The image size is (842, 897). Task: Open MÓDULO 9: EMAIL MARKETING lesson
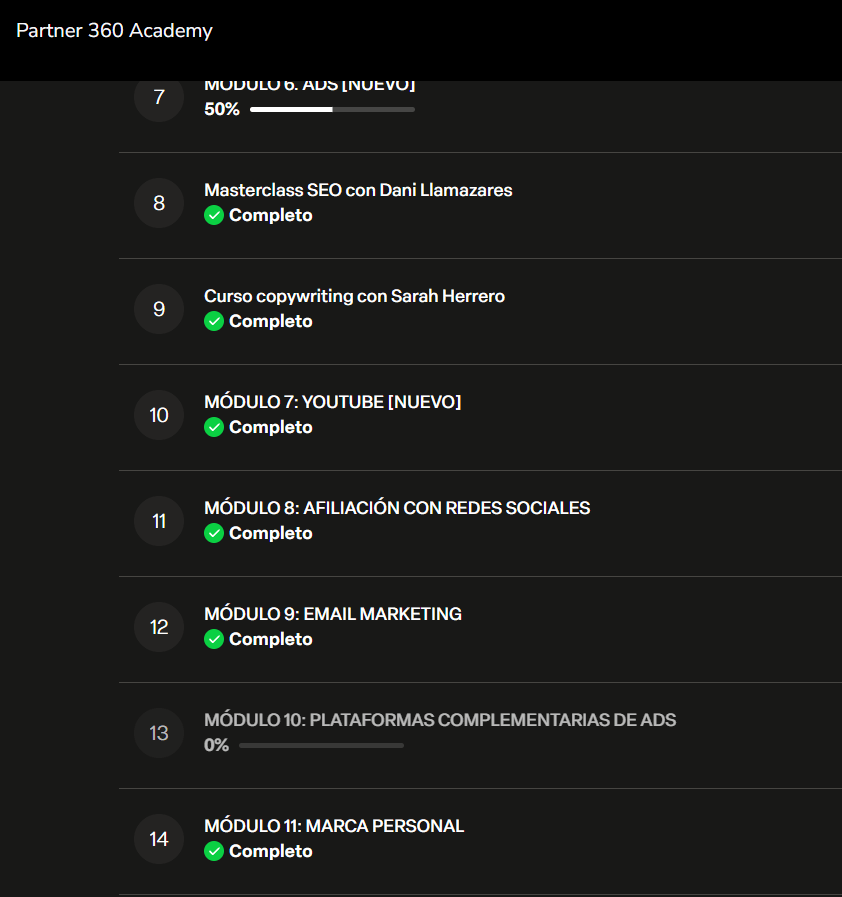[333, 614]
